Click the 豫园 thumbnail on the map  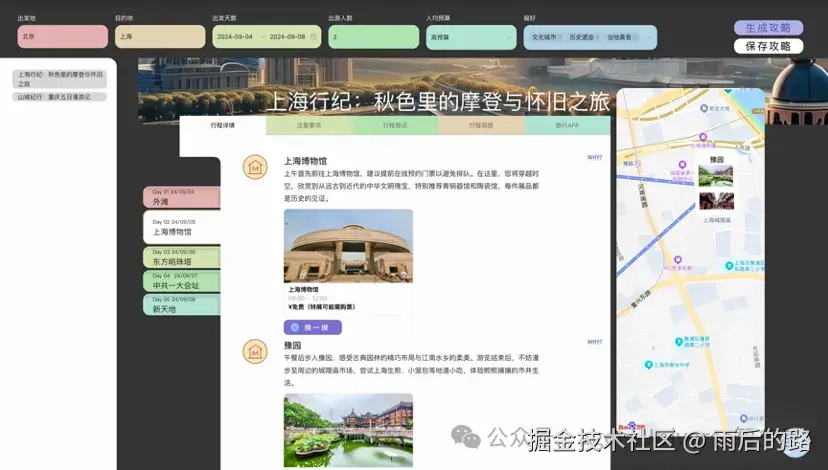(x=716, y=176)
